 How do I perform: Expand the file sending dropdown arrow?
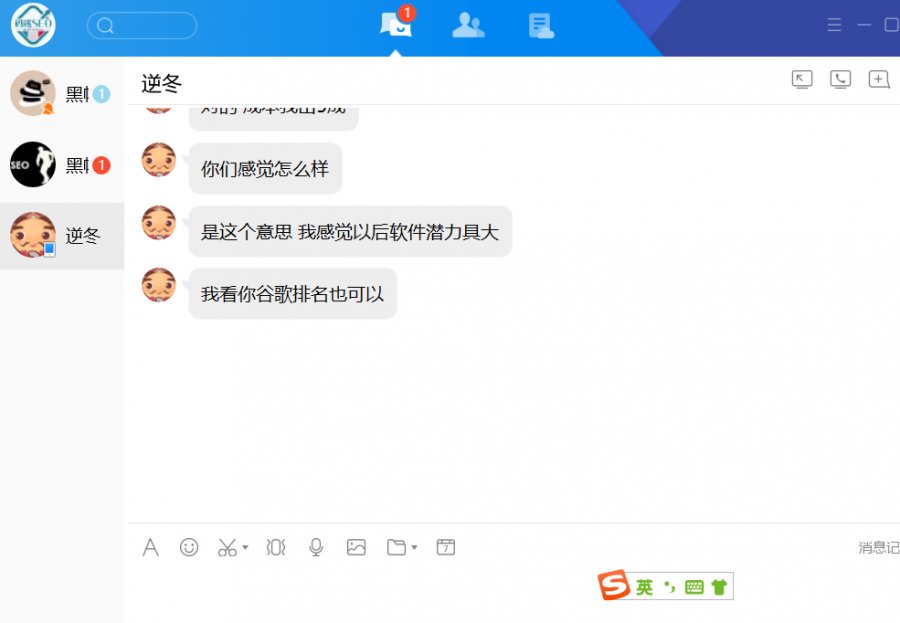point(414,548)
